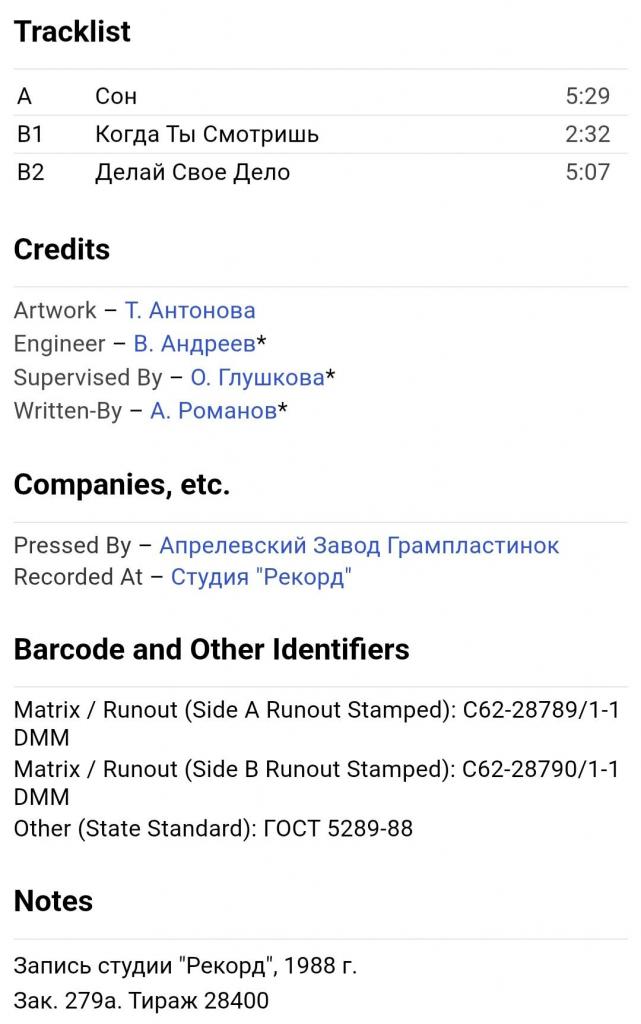This screenshot has height=1024, width=641.
Task: Select track B2 Делай Свое Дело
Action: [x=320, y=172]
